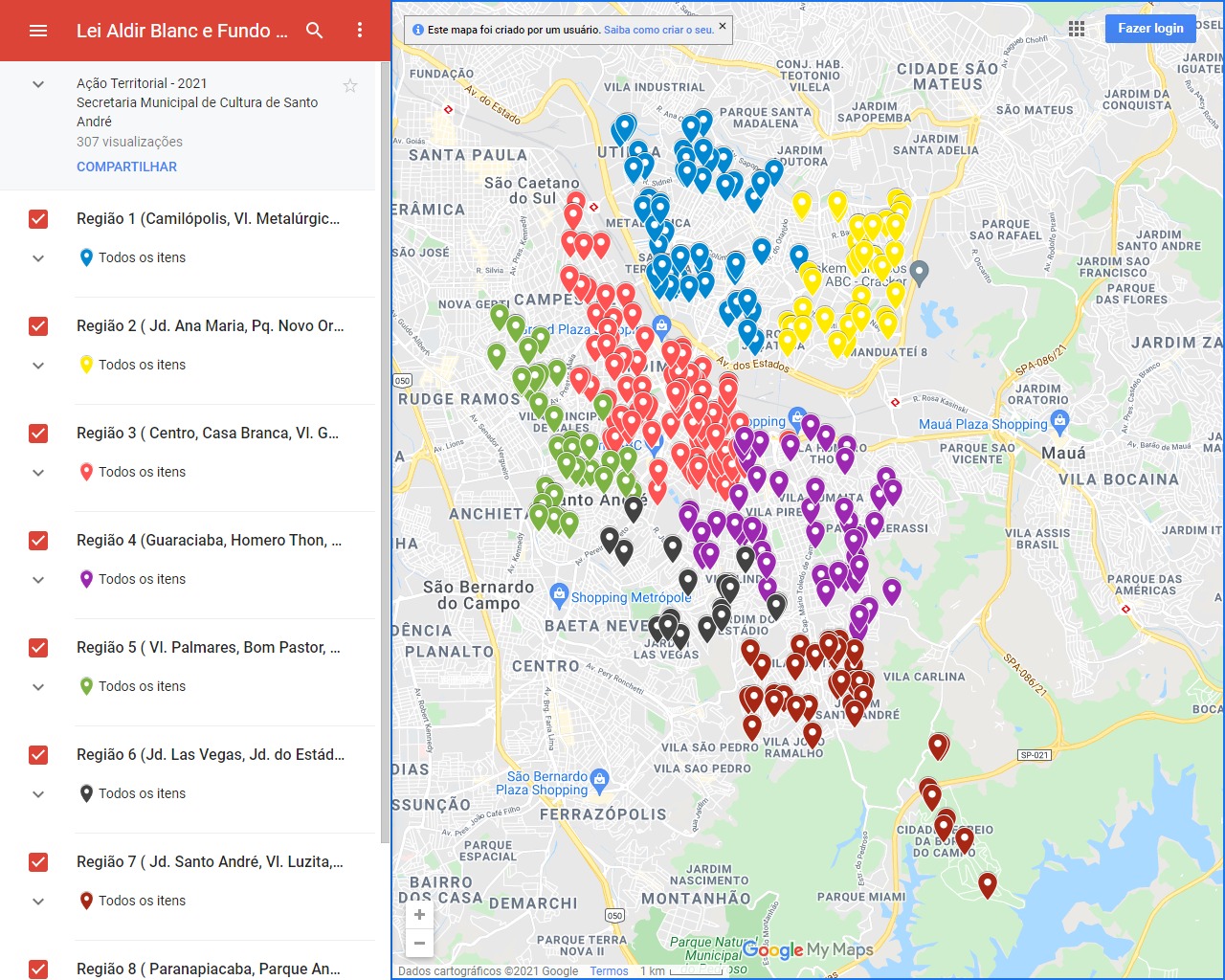Click the Região 3 Centro layer title
1225x980 pixels.
tap(208, 434)
